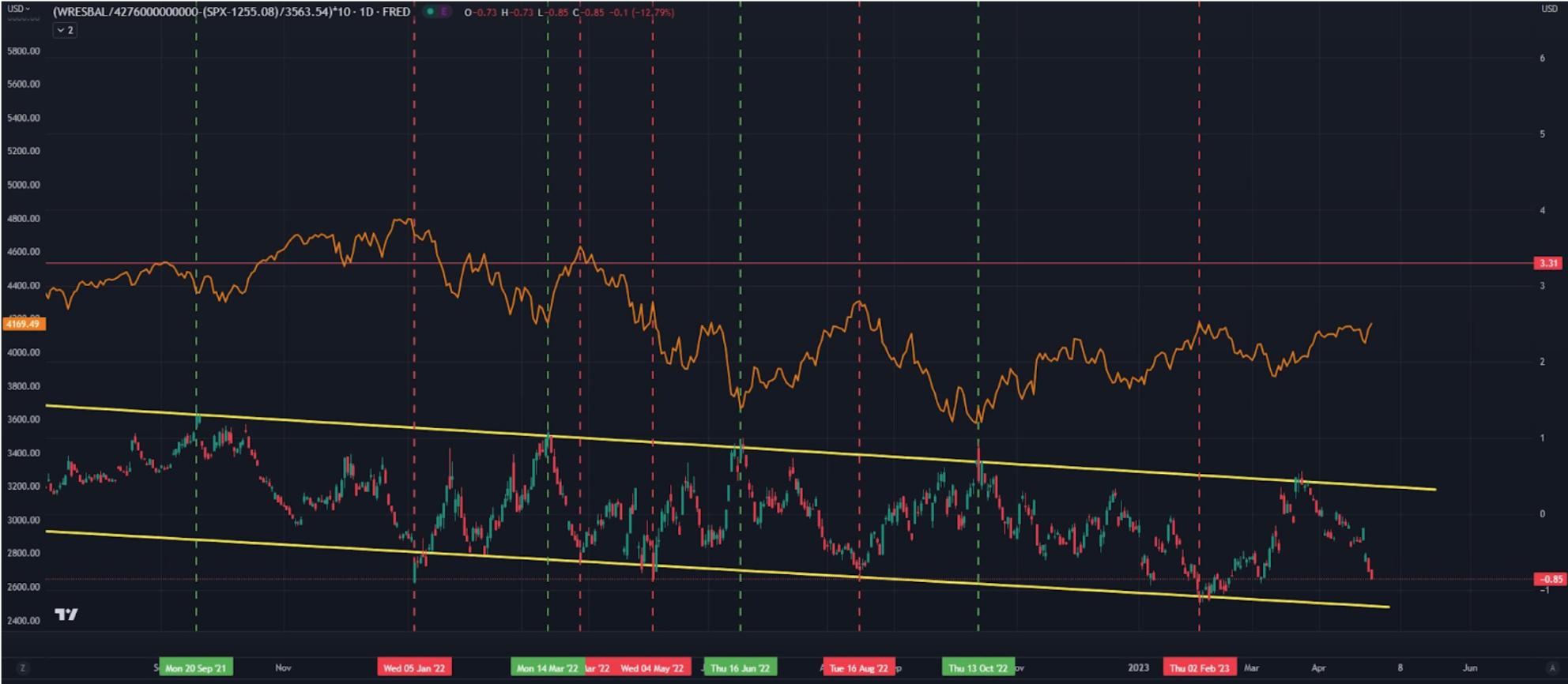Select the Mon 14 Mar '22 date marker
1568x684 pixels.
point(548,668)
